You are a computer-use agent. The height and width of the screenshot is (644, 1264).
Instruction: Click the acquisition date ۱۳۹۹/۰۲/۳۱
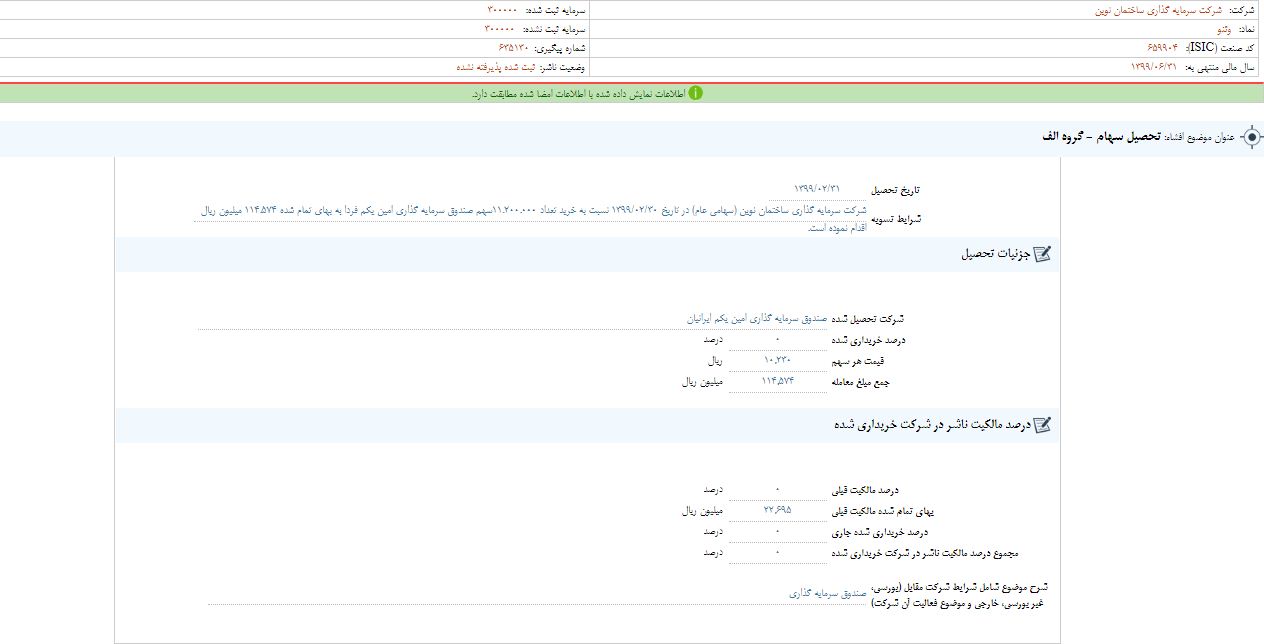[818, 189]
